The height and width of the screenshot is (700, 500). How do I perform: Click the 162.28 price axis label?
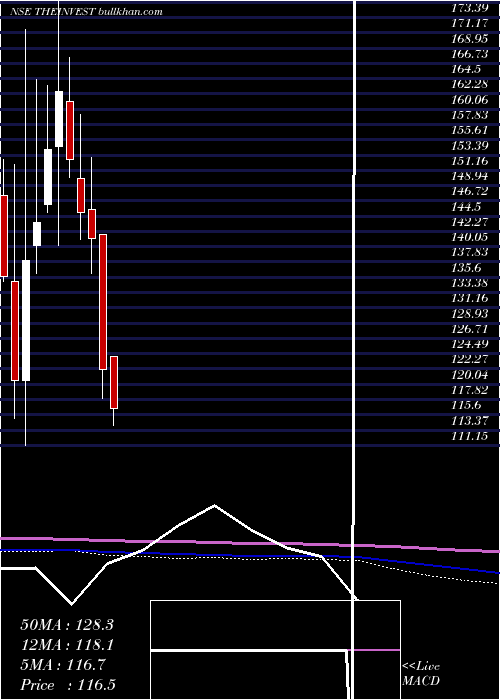click(x=470, y=84)
